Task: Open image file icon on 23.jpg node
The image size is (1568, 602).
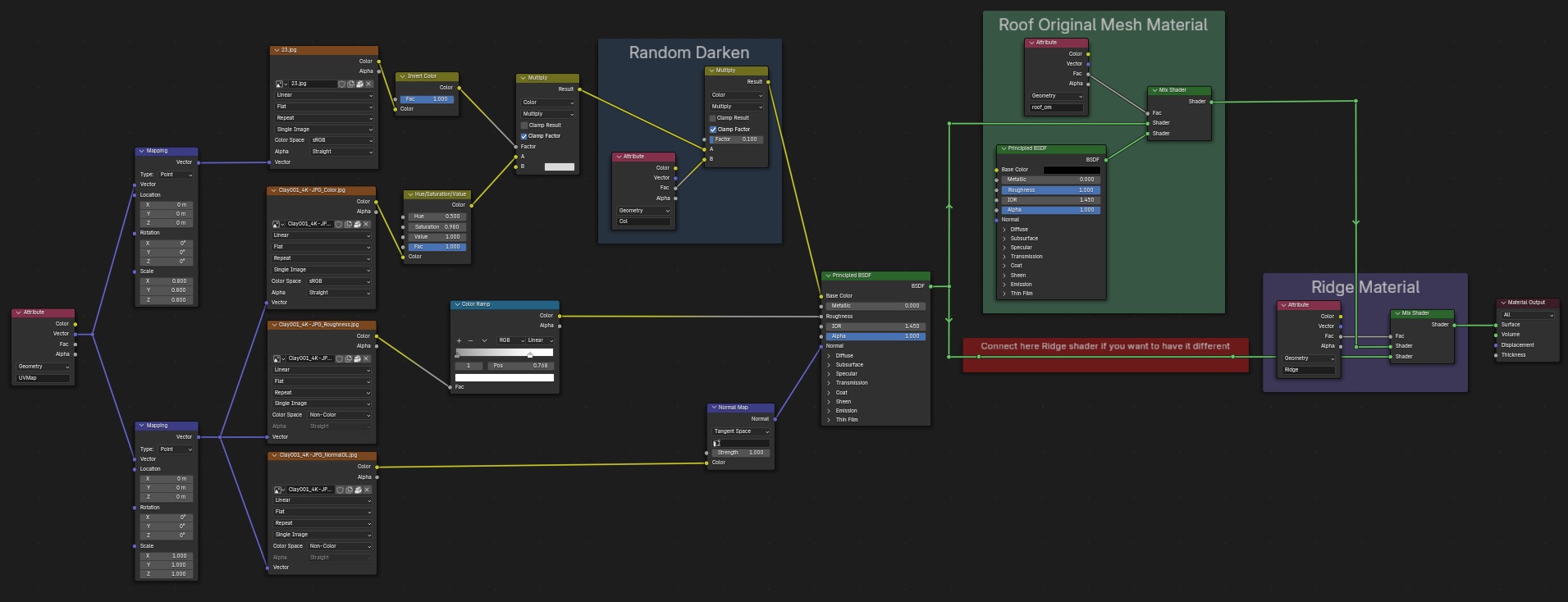Action: (359, 84)
